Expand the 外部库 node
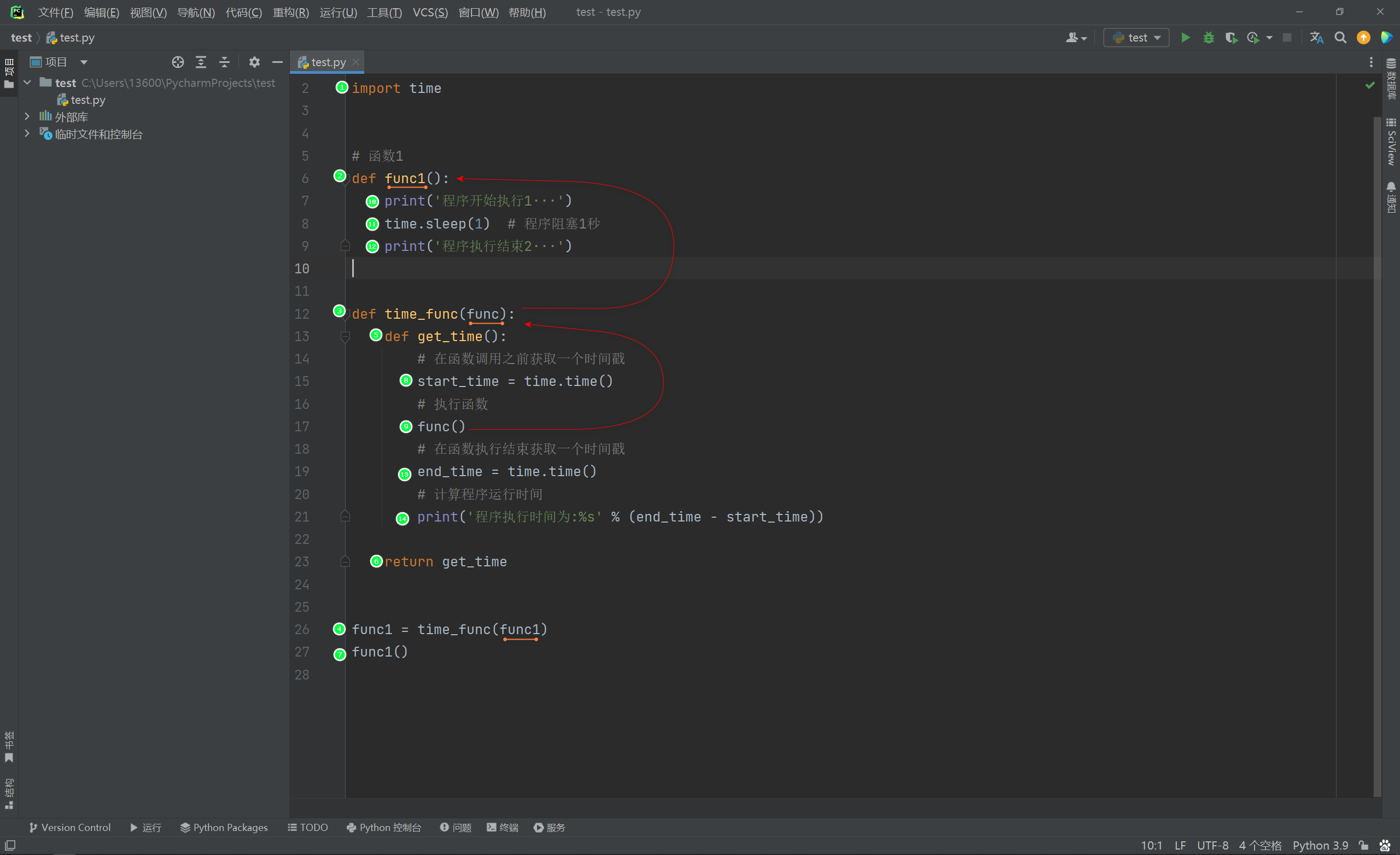1400x855 pixels. click(x=27, y=116)
